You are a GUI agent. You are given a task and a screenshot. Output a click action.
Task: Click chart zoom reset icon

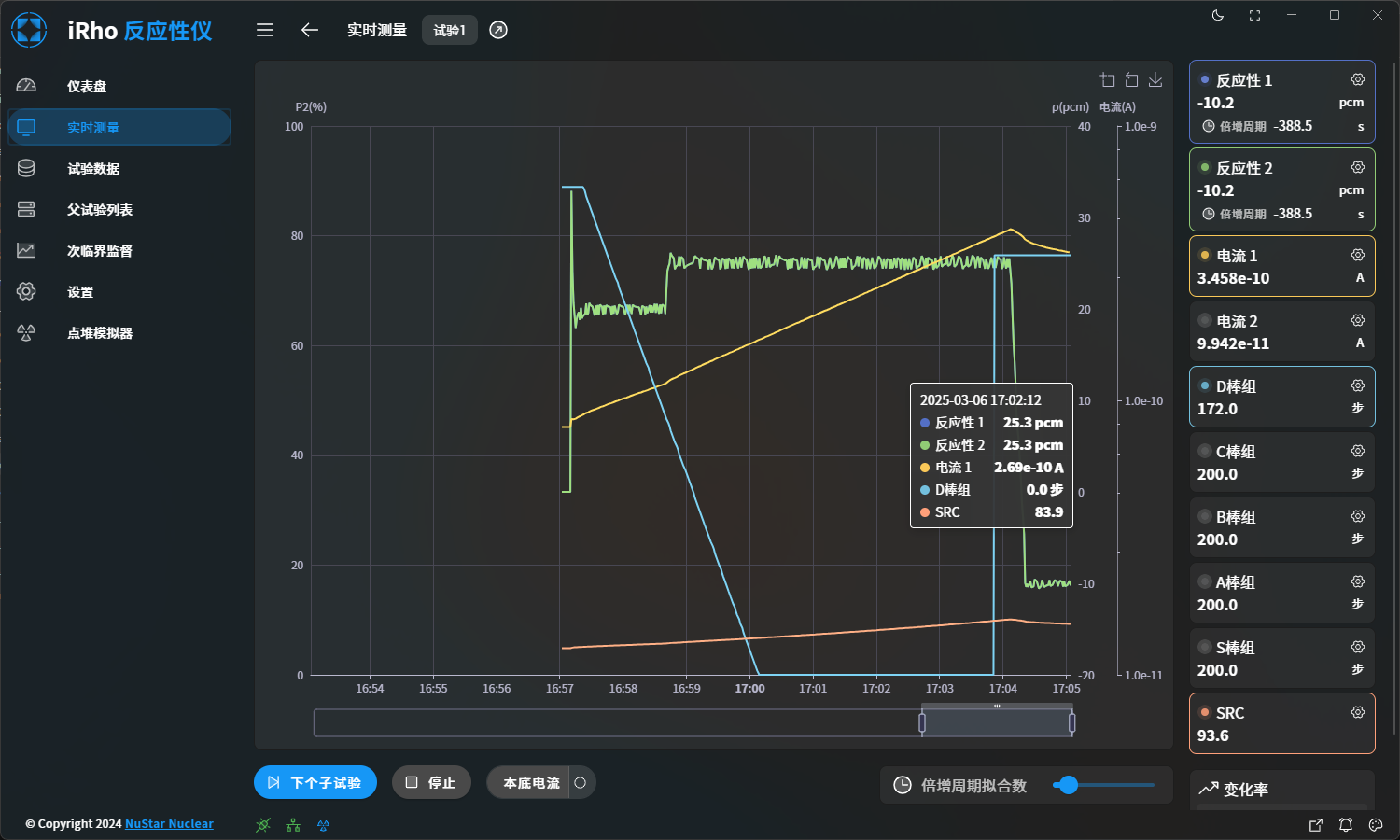pos(1131,80)
